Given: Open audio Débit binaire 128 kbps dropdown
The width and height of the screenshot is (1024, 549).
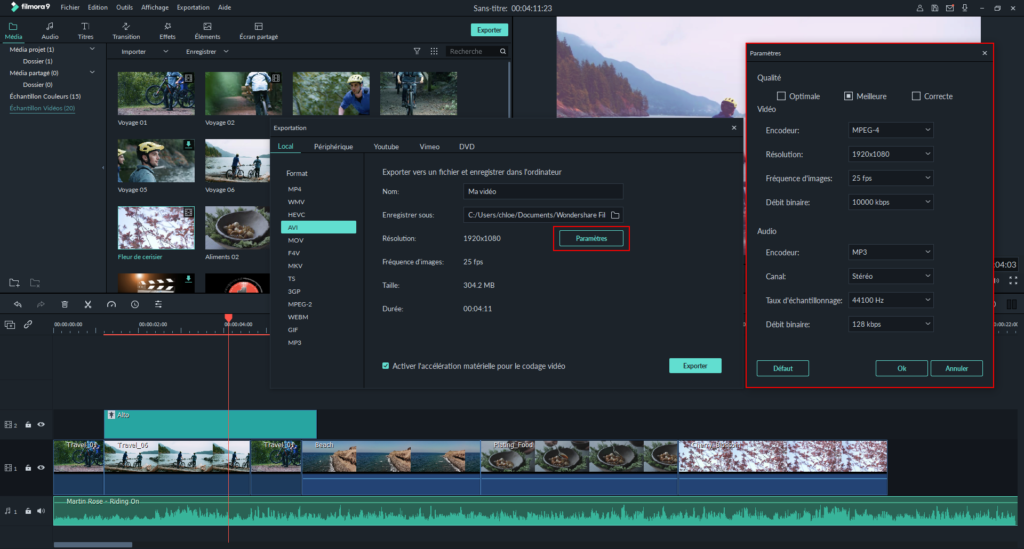Looking at the screenshot, I should pyautogui.click(x=890, y=324).
